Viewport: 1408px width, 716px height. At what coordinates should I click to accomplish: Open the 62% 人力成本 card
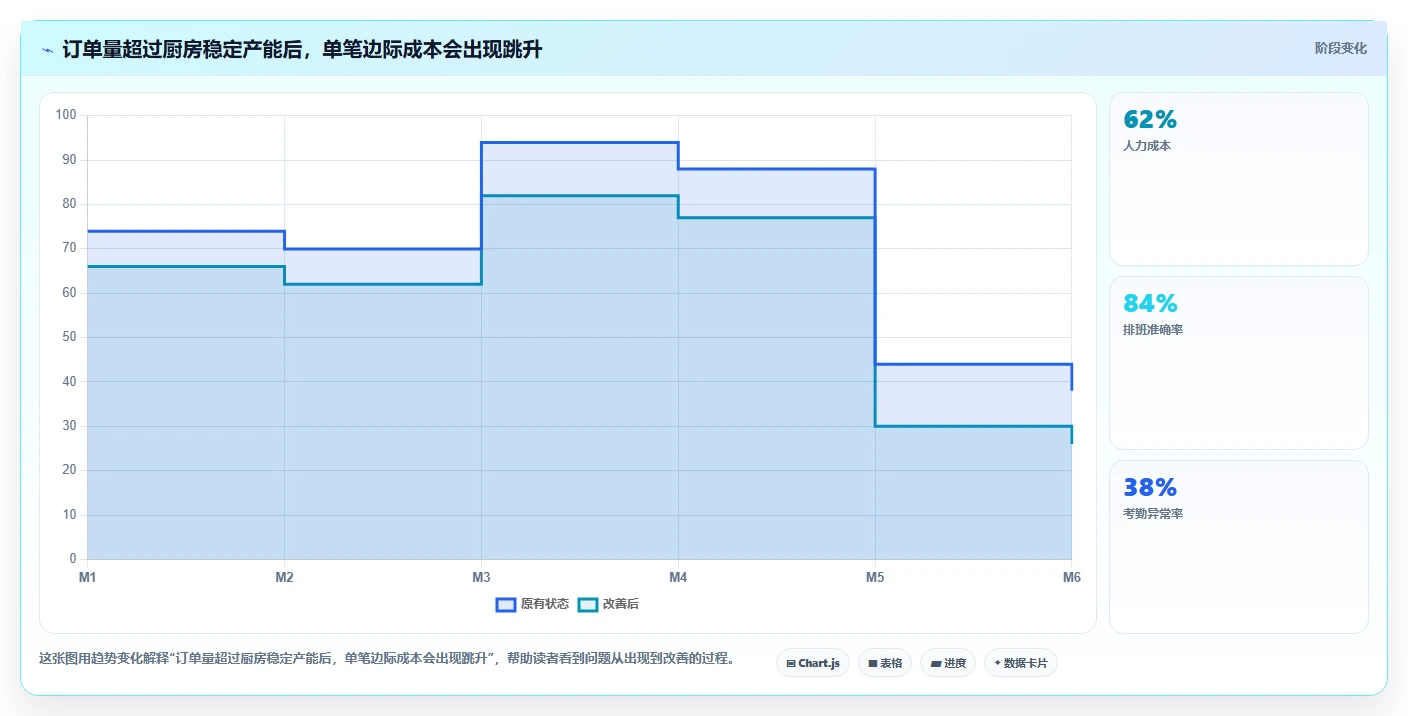point(1239,179)
